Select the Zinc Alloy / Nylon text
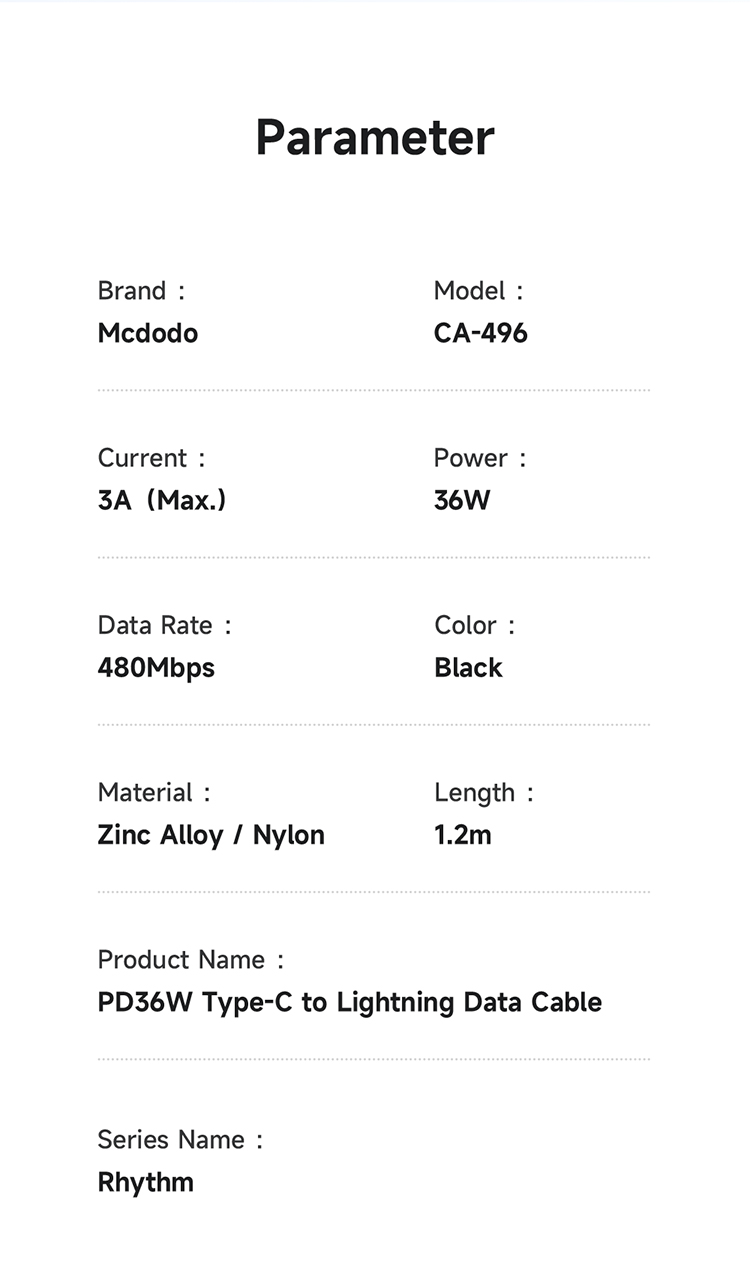Image resolution: width=750 pixels, height=1275 pixels. tap(211, 835)
